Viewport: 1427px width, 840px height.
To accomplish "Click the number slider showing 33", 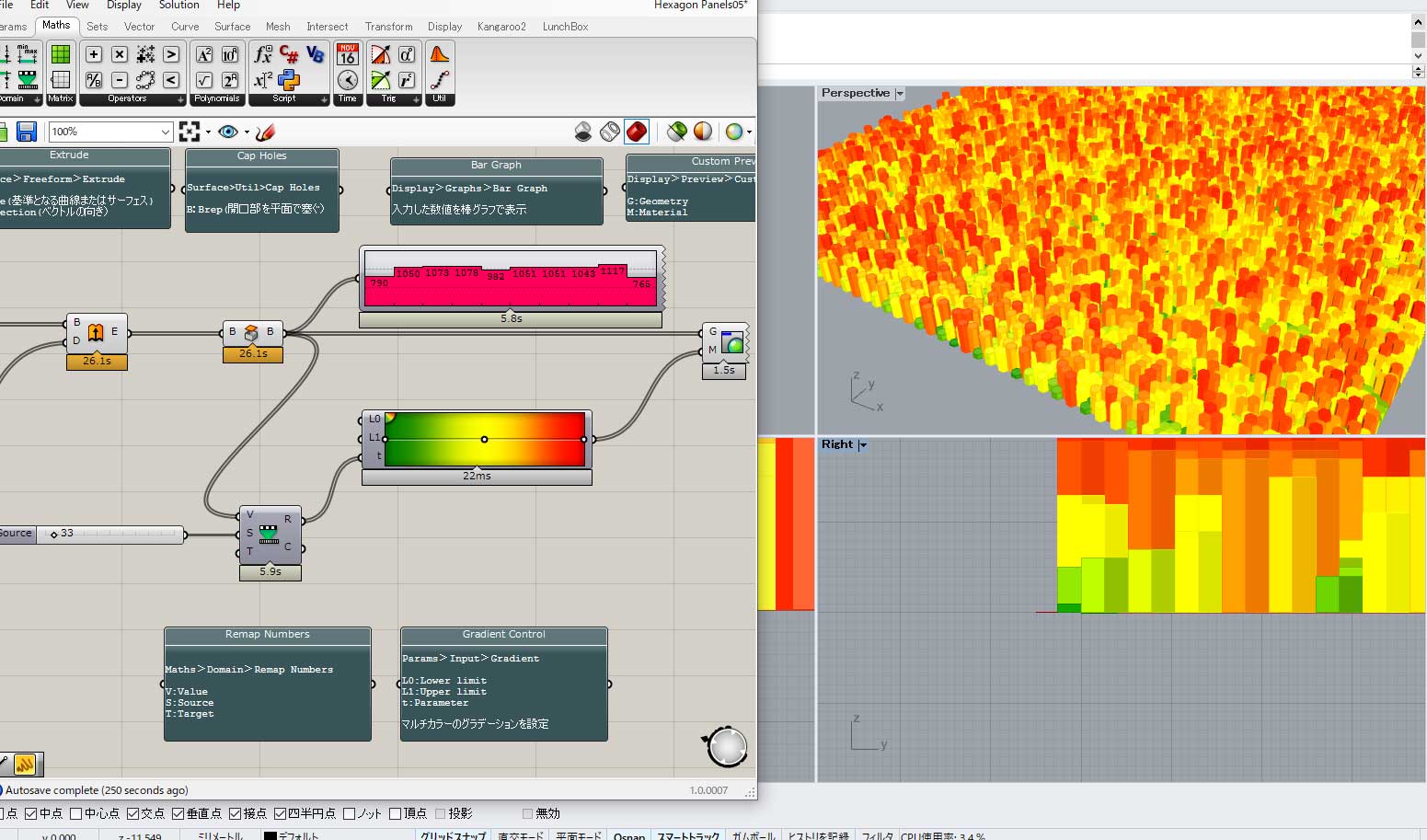I will click(109, 534).
